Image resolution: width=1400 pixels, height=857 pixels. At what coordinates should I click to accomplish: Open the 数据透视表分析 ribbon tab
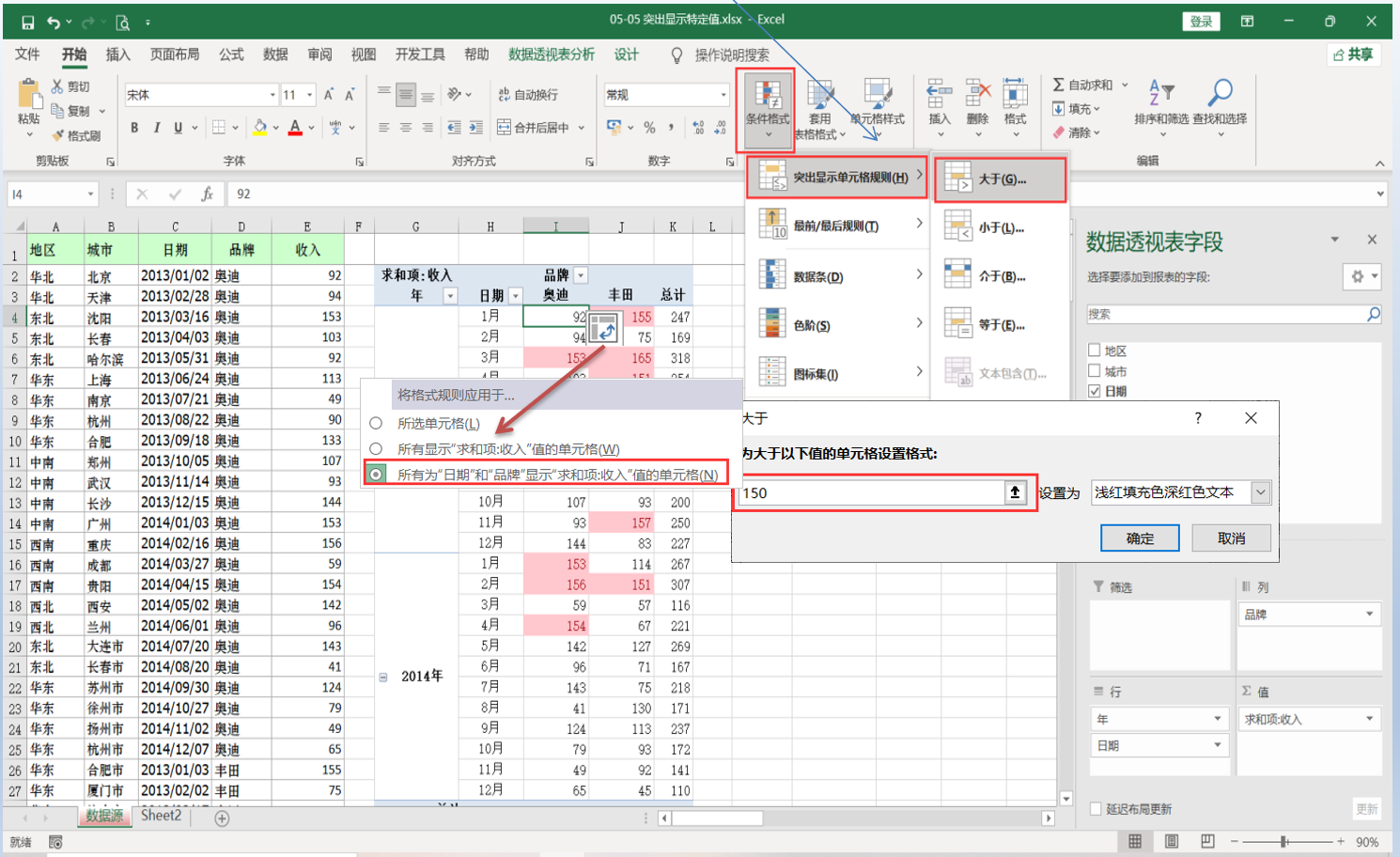tap(552, 55)
